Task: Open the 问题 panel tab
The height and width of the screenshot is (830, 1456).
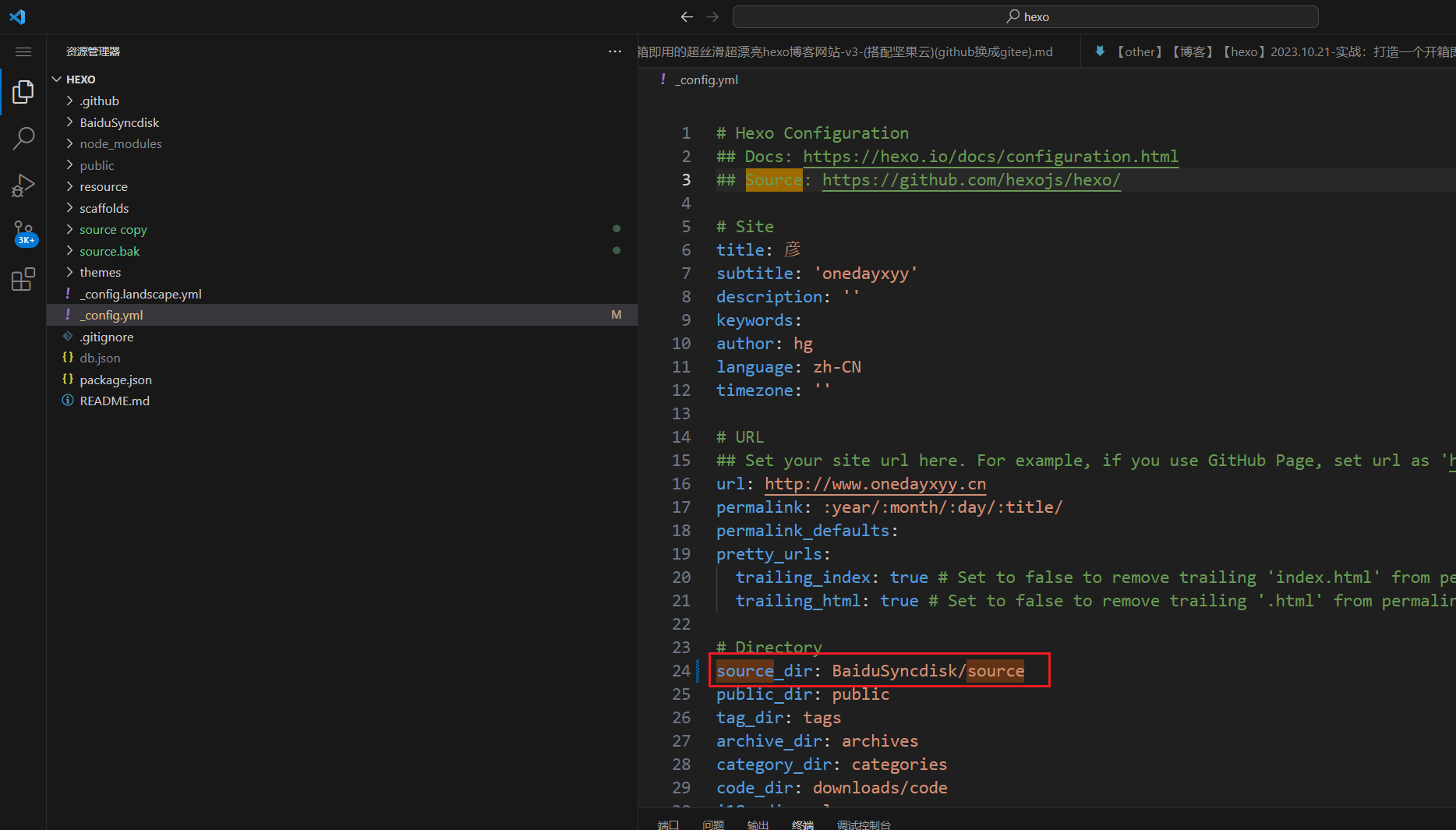Action: [x=713, y=824]
